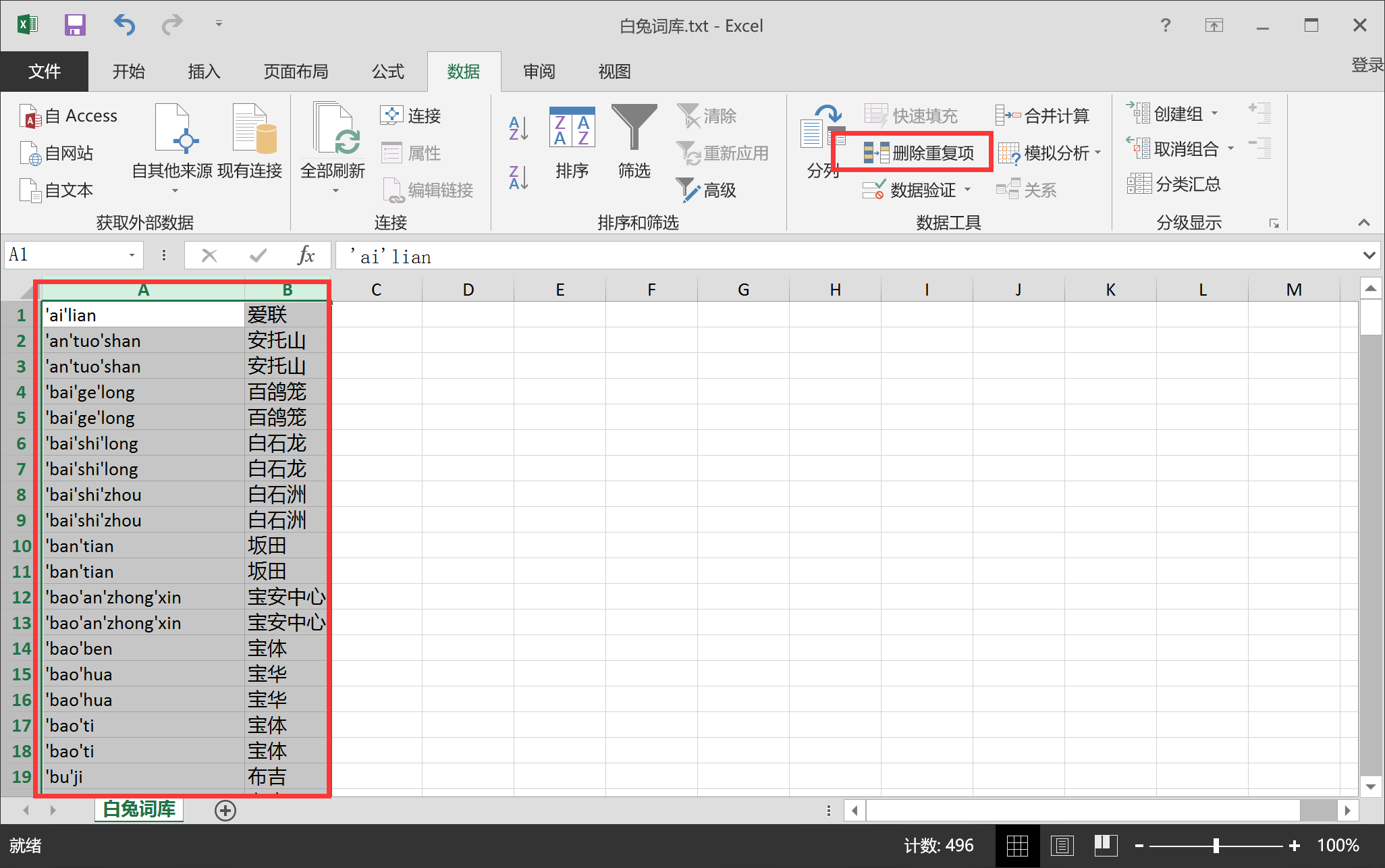Collapse the ribbon with the chevron
The width and height of the screenshot is (1385, 868).
pyautogui.click(x=1363, y=223)
